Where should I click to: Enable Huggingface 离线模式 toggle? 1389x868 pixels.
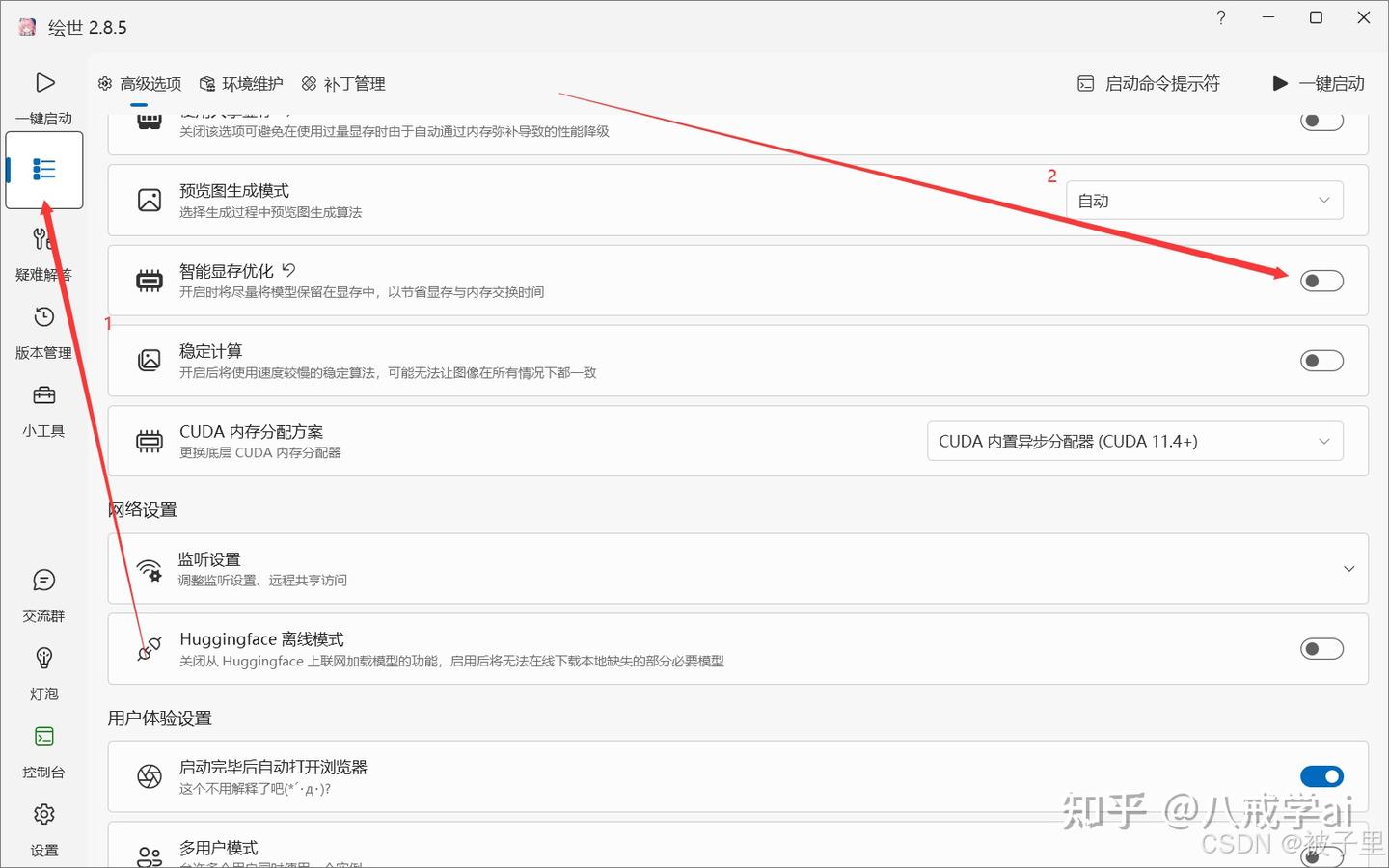1321,649
